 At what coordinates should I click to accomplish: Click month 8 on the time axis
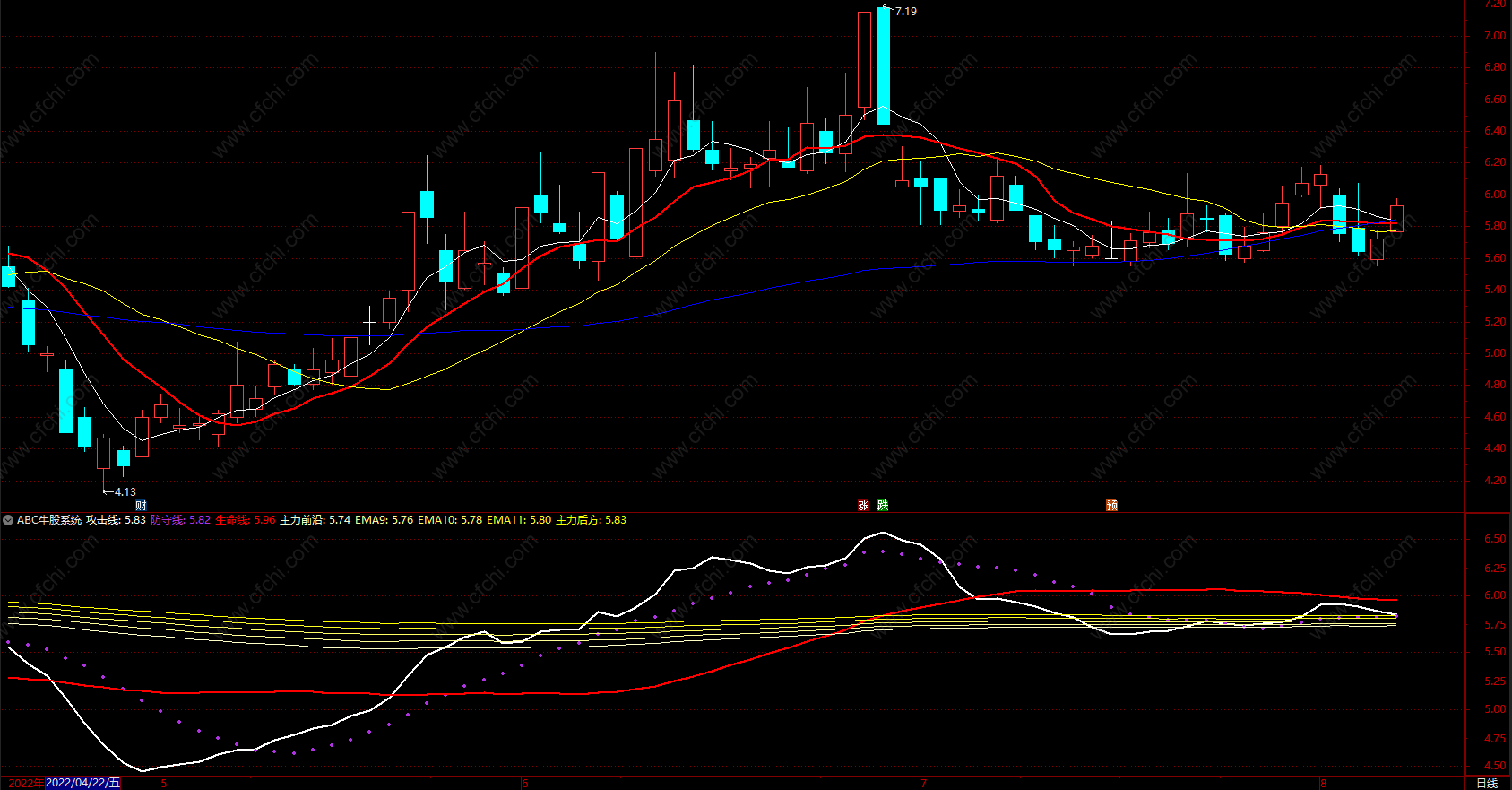tap(1323, 783)
